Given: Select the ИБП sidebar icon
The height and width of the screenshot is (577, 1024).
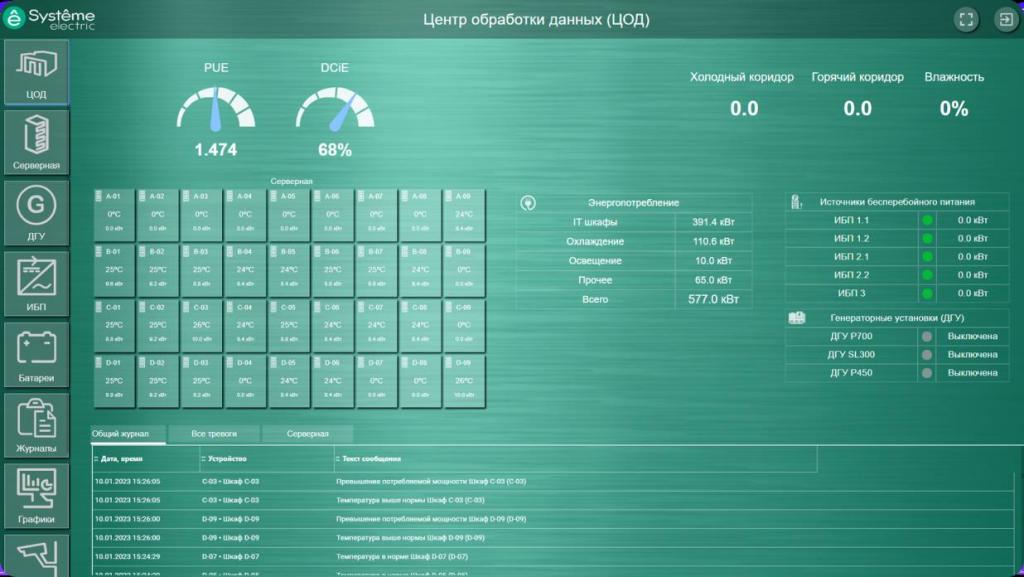Looking at the screenshot, I should tap(36, 283).
